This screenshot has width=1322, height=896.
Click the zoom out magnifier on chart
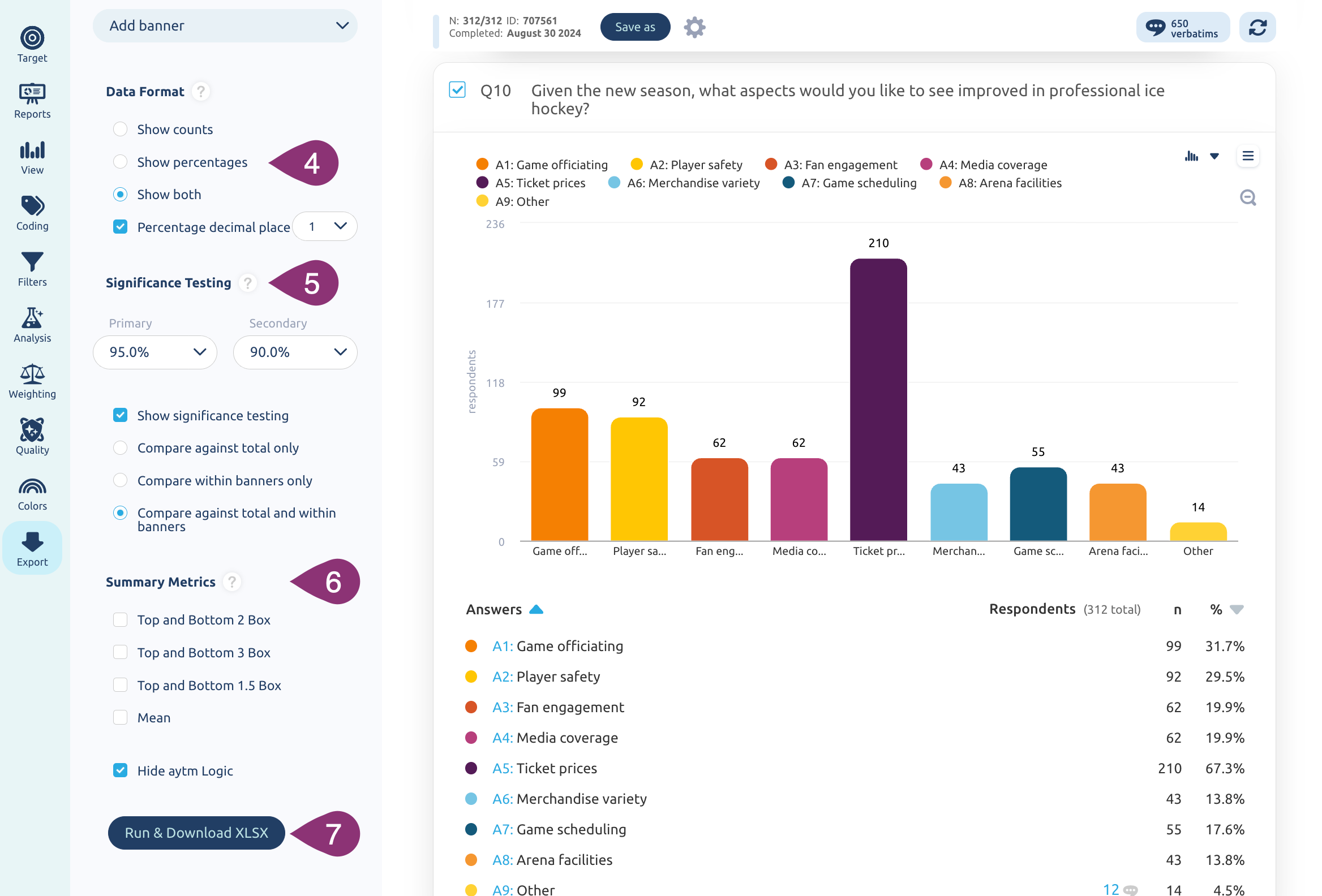click(1247, 197)
